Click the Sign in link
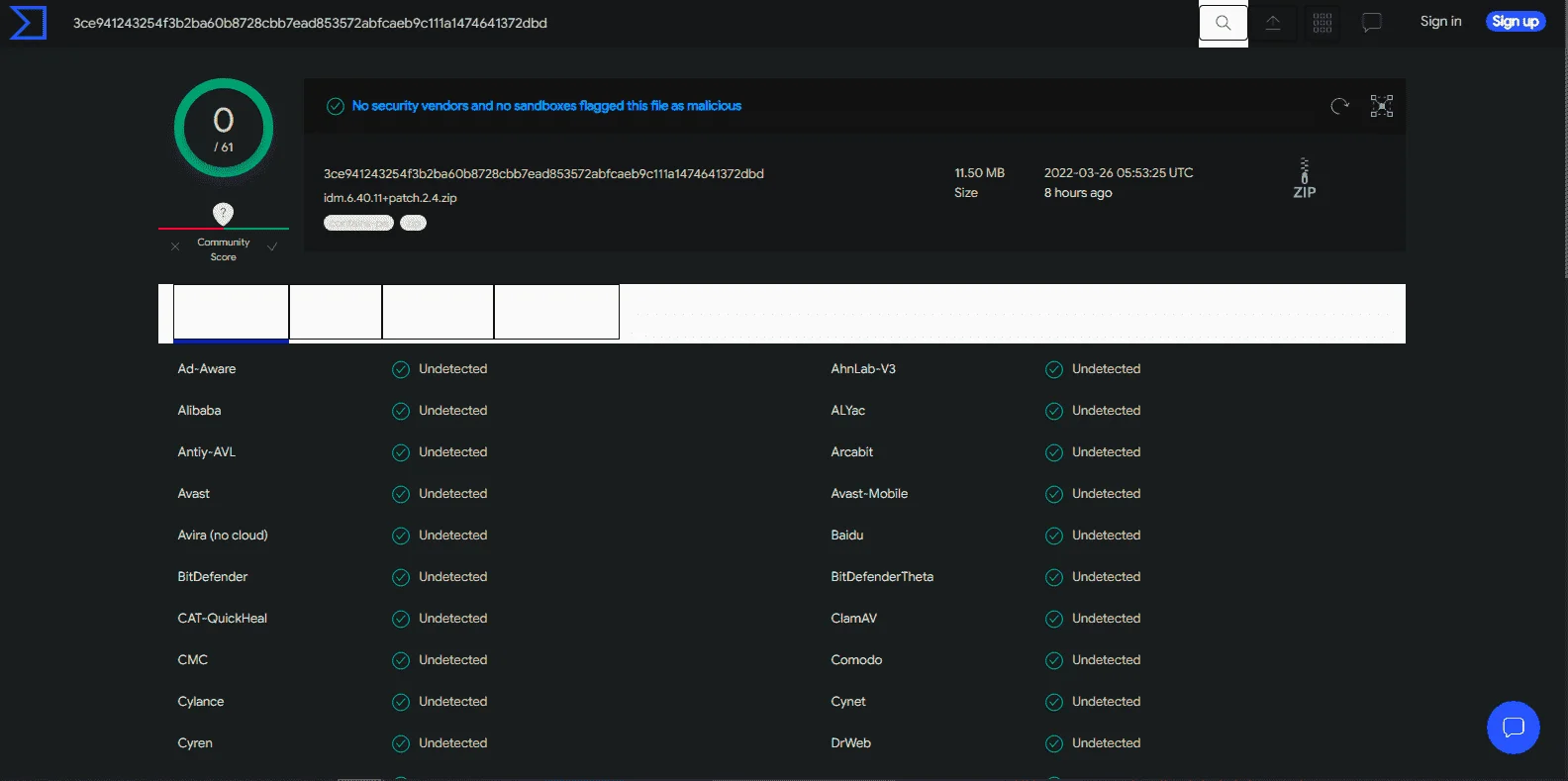The height and width of the screenshot is (781, 1568). tap(1440, 22)
